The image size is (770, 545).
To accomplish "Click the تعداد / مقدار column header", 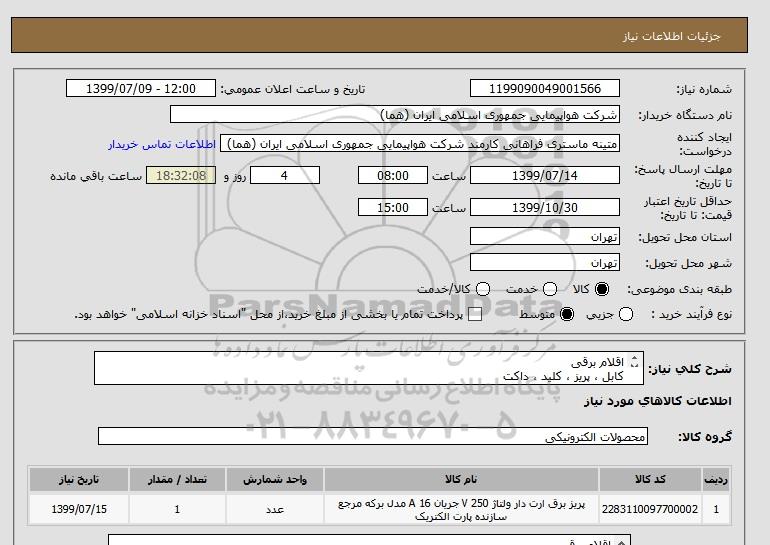I will pos(177,479).
